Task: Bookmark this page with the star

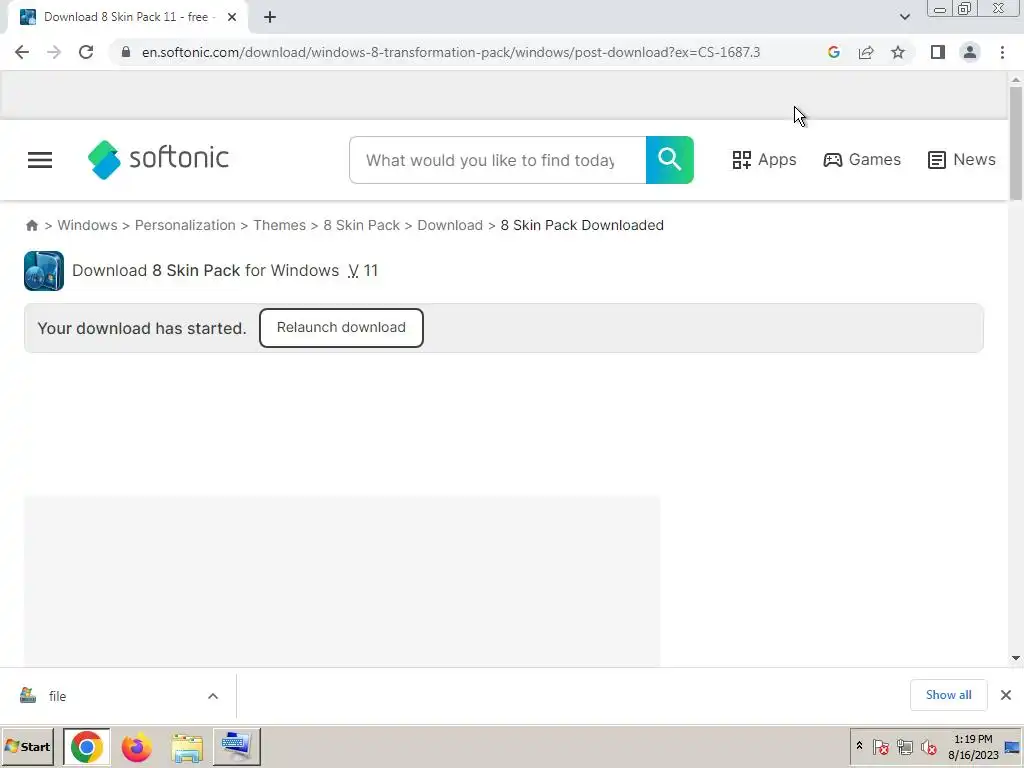Action: coord(898,52)
